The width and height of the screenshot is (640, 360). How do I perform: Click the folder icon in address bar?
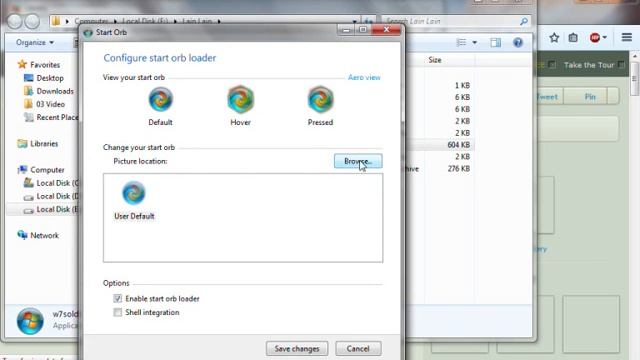(x=56, y=21)
